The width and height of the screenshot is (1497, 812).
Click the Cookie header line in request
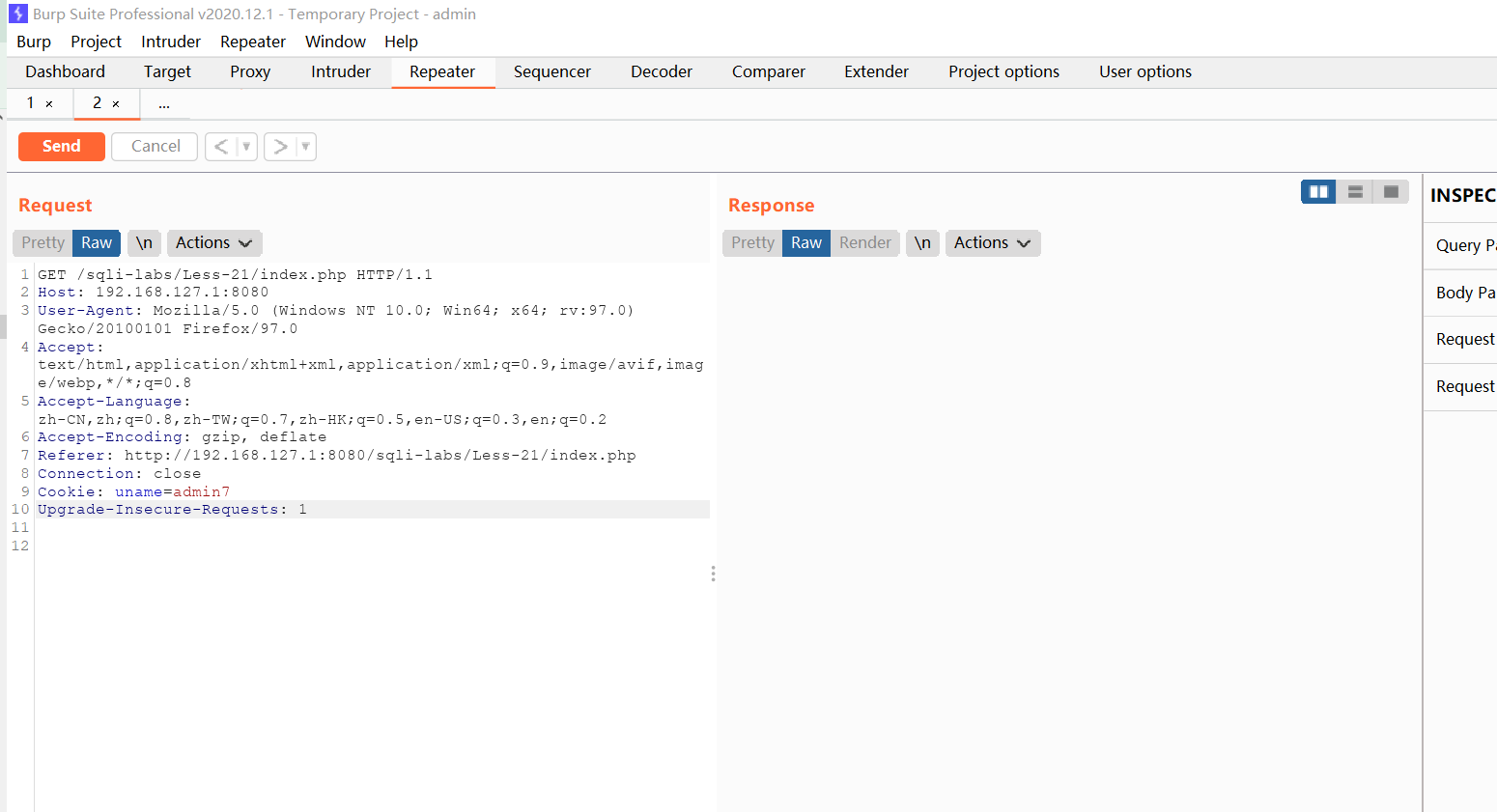point(134,491)
